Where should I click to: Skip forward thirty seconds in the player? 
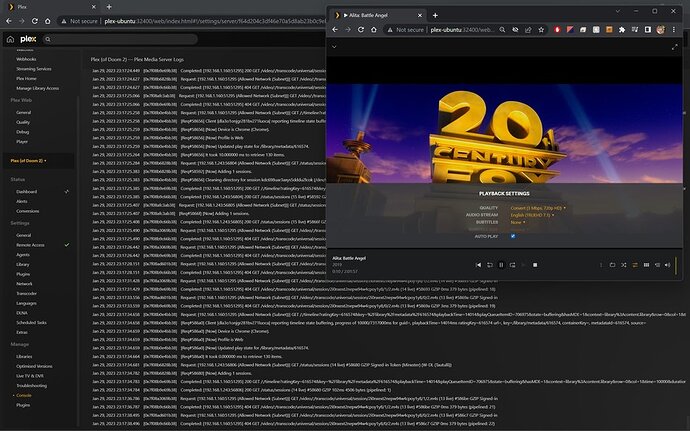512,265
